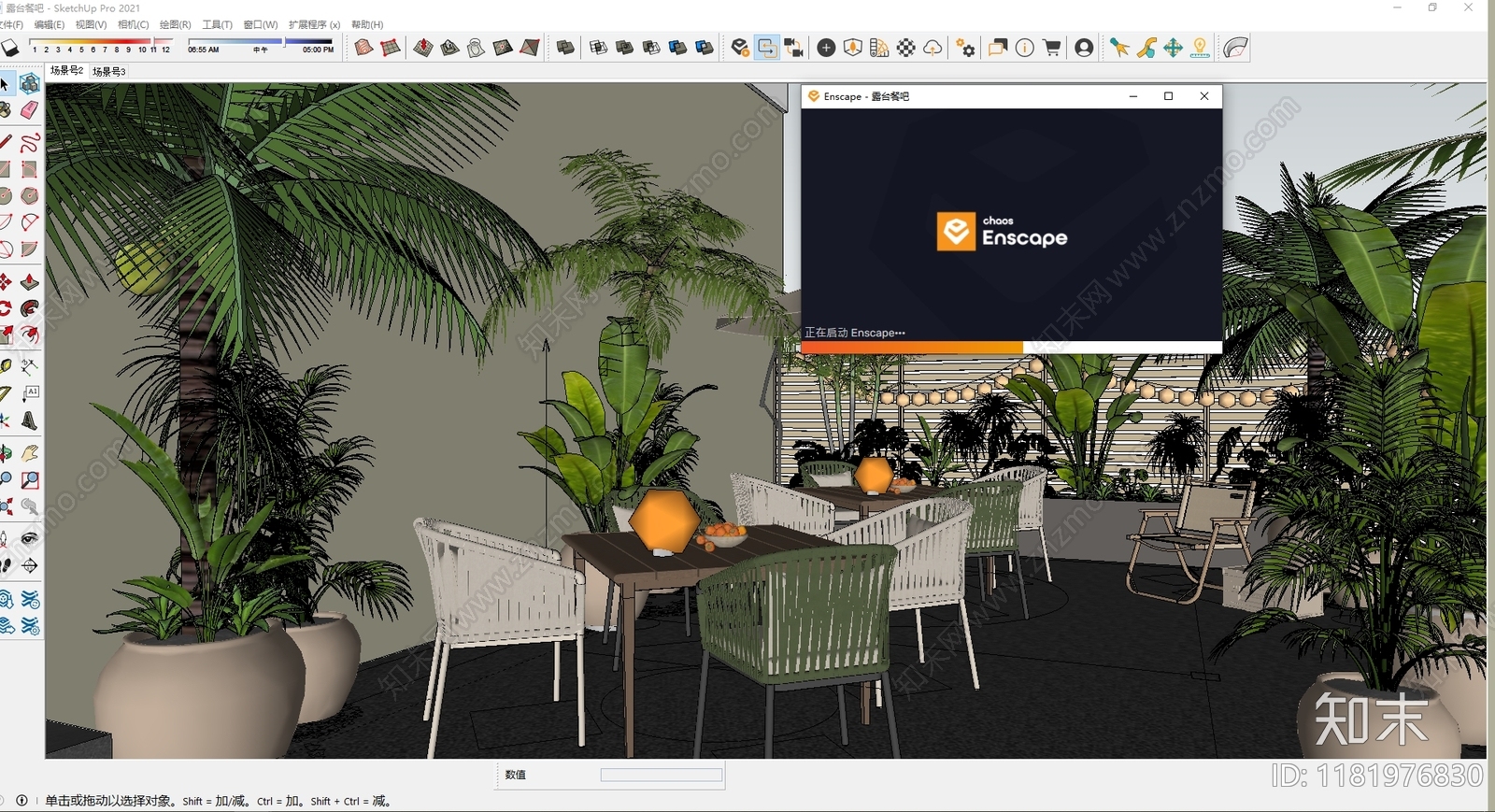The image size is (1495, 812).
Task: Open the 工具(T) menu
Action: click(x=218, y=25)
